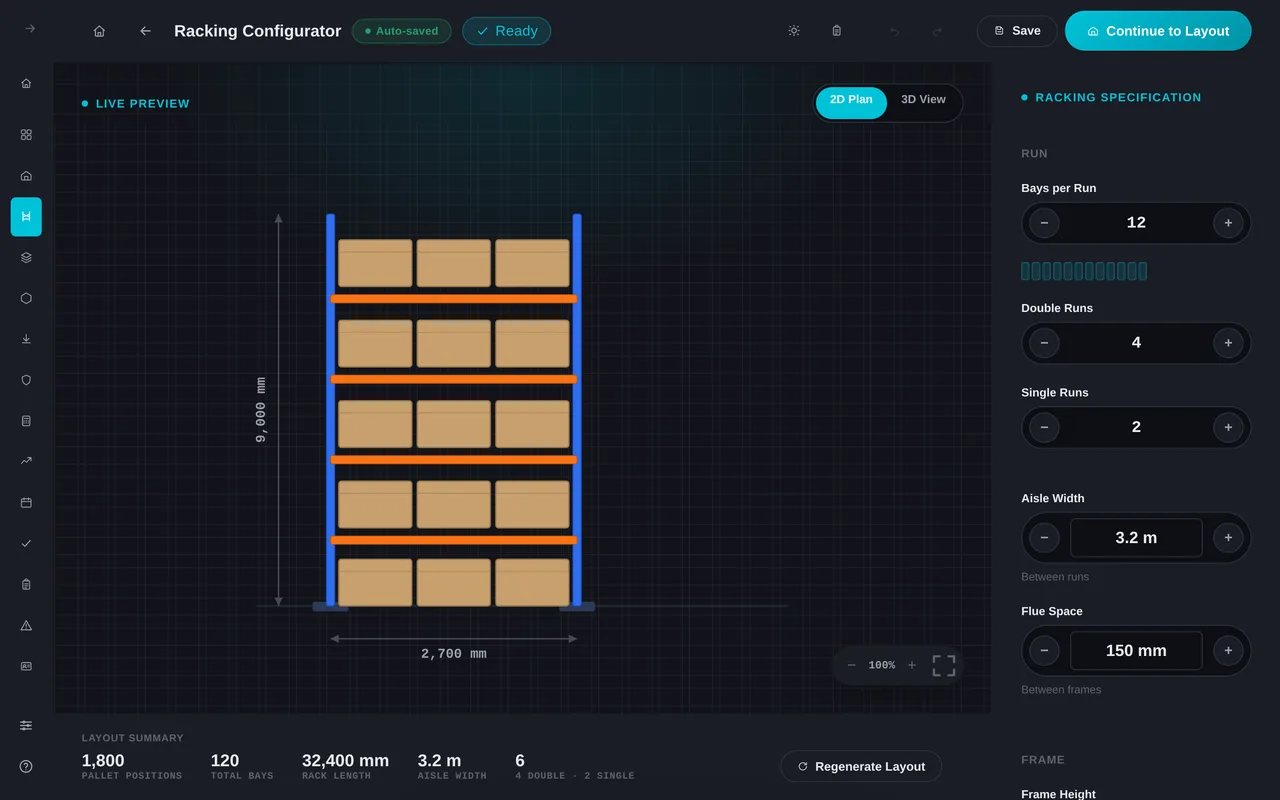Image resolution: width=1280 pixels, height=800 pixels.
Task: Open the dashboard grid icon in the sidebar
Action: tap(26, 134)
